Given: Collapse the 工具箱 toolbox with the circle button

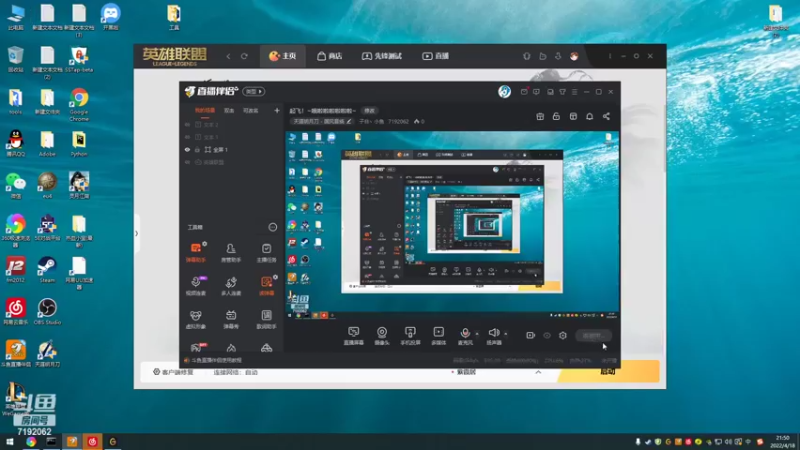Looking at the screenshot, I should [272, 227].
